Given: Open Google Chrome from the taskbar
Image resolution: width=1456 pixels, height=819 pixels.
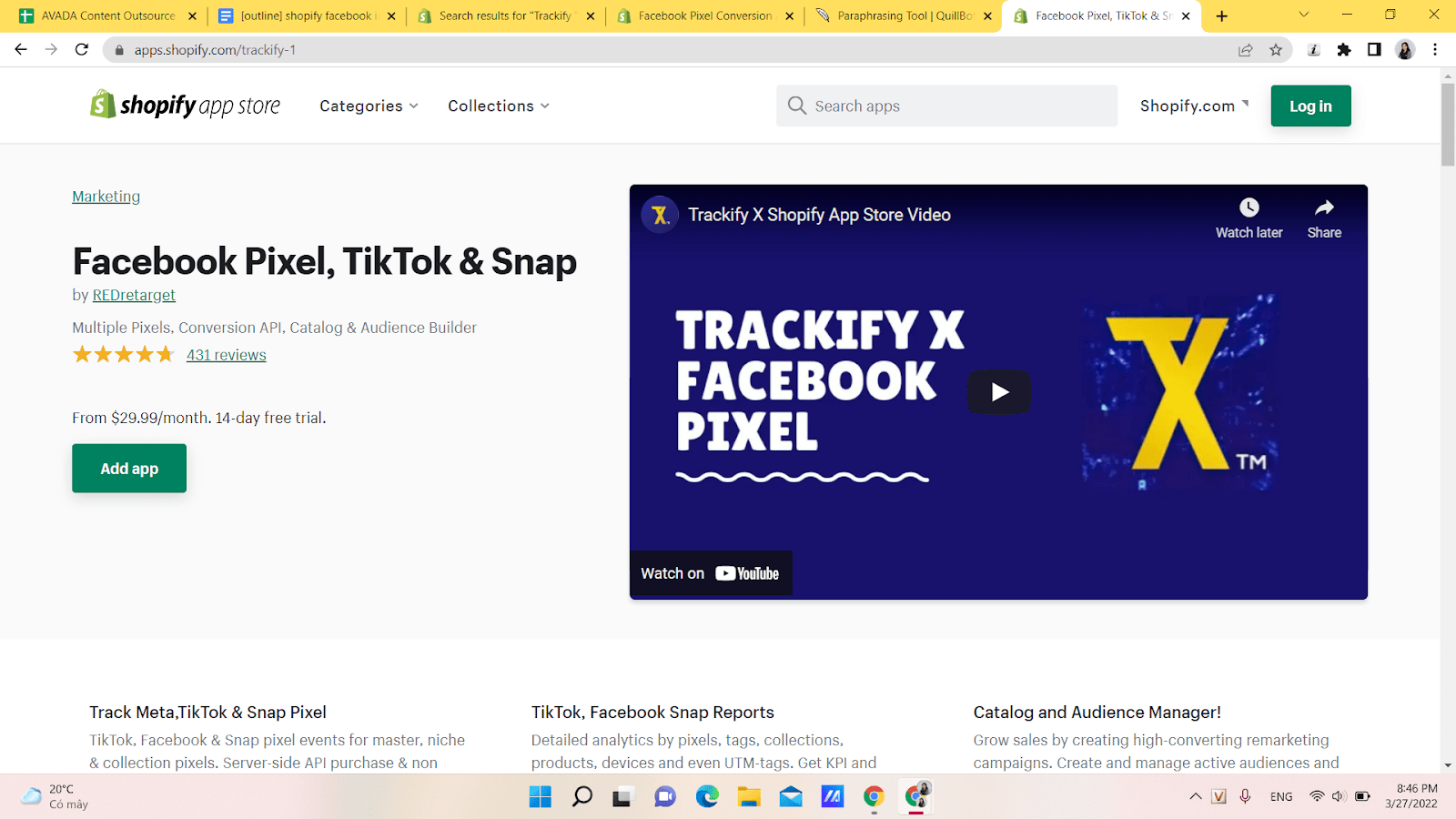Looking at the screenshot, I should coord(874,797).
